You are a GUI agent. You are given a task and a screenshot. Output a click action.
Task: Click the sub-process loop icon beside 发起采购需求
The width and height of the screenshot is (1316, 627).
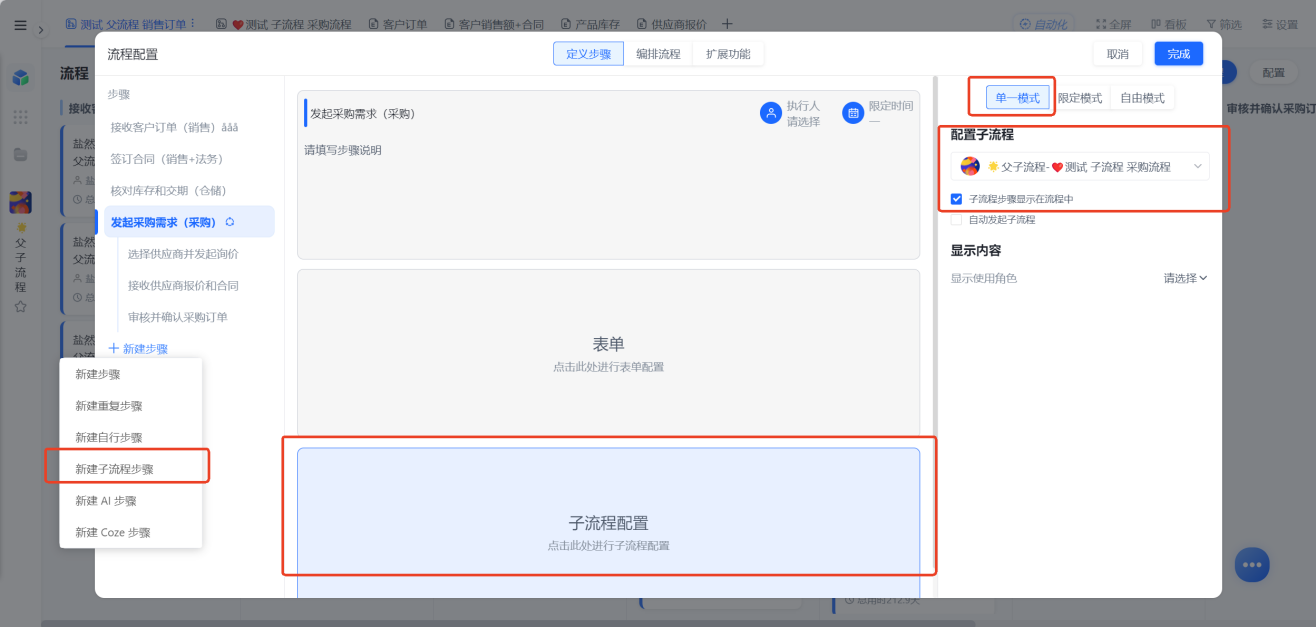tap(230, 222)
